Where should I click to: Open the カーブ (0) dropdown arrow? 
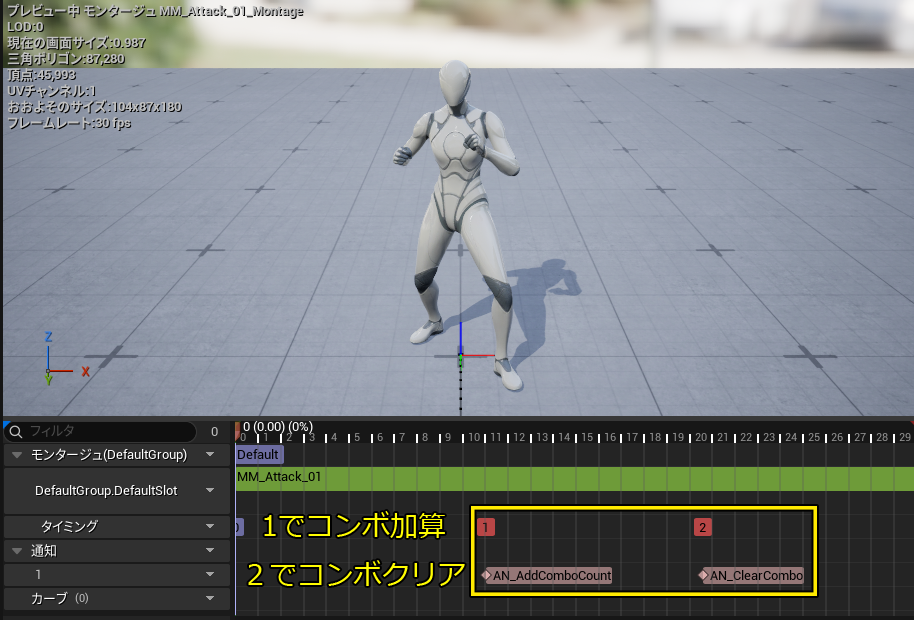click(210, 598)
